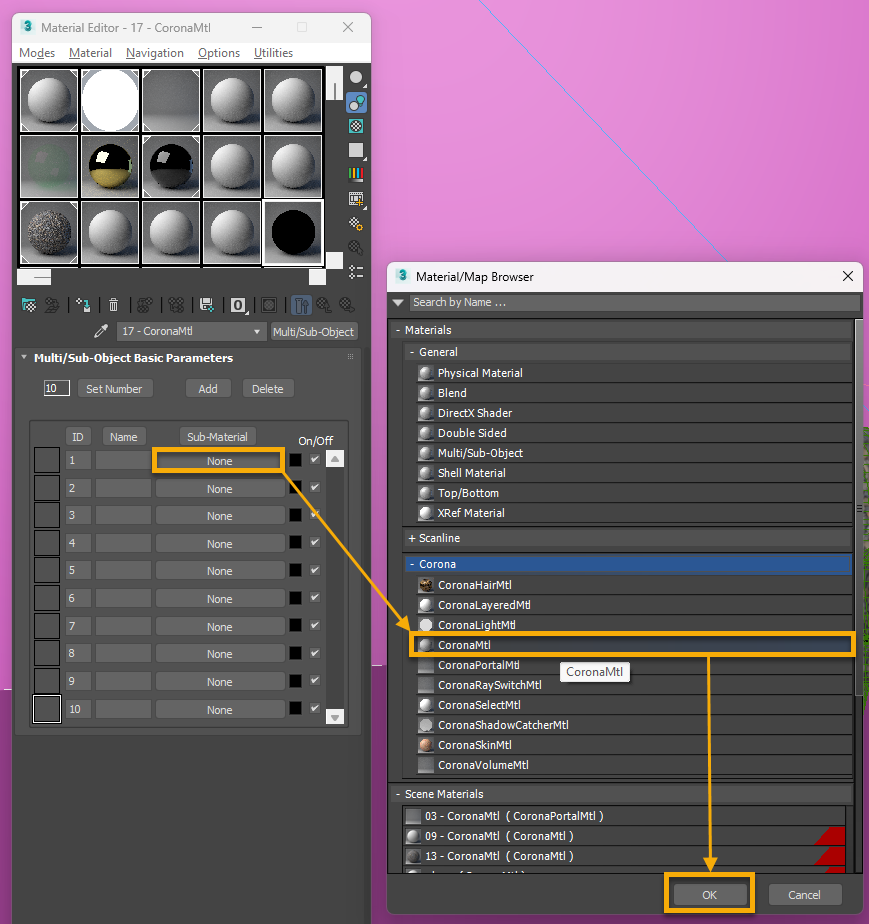Click the Put Material to Scene icon
The image size is (869, 924).
(52, 305)
